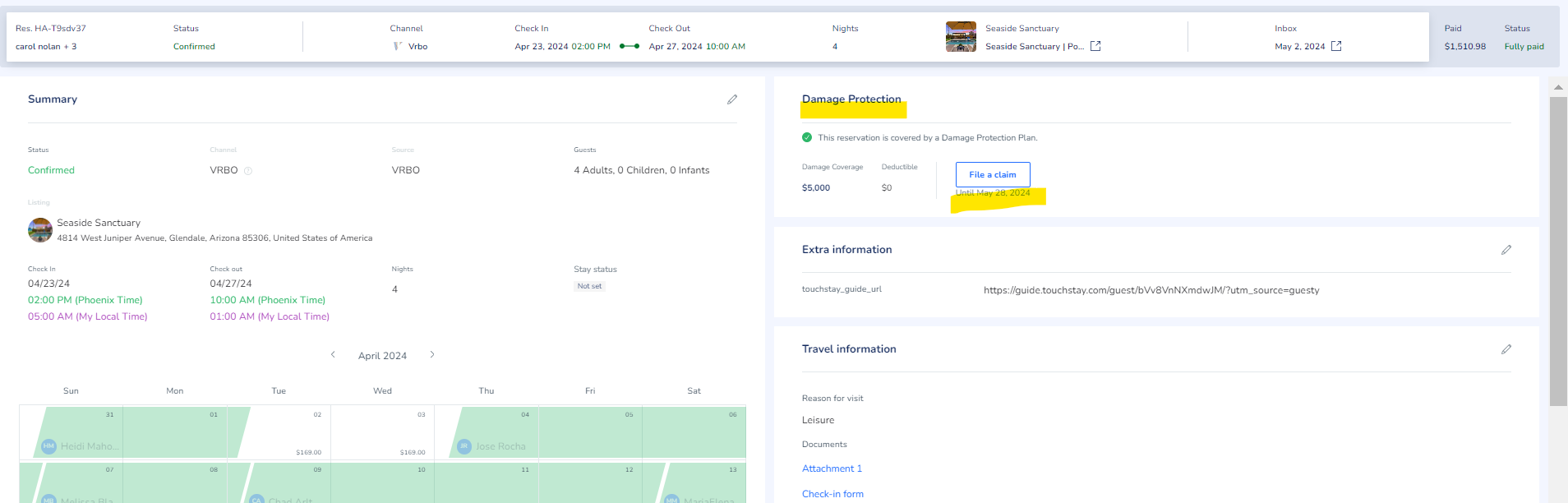Click check-in time 02:00 PM (Phoenix Time)

click(x=85, y=300)
